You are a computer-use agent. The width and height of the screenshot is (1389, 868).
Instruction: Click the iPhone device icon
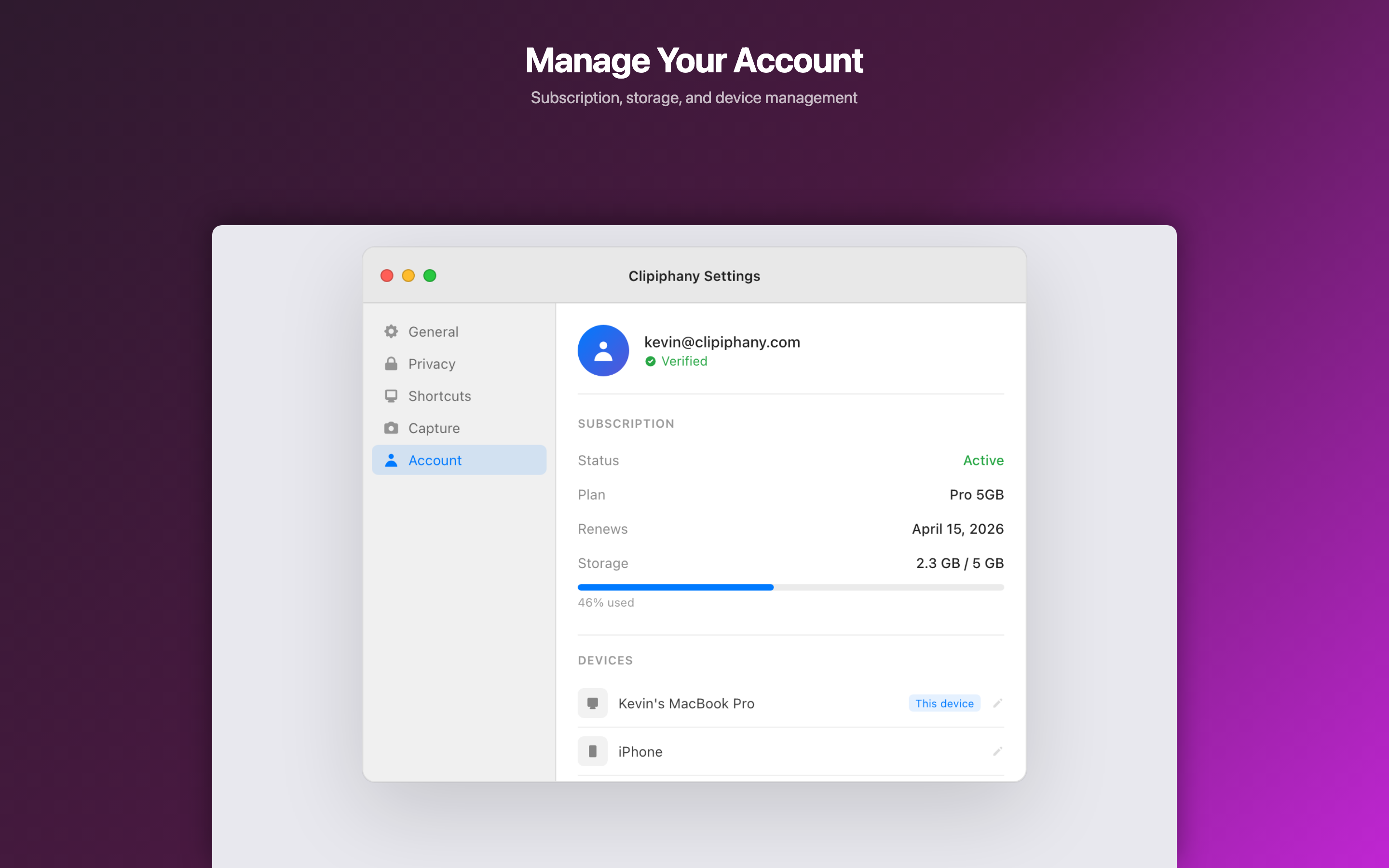[x=592, y=751]
